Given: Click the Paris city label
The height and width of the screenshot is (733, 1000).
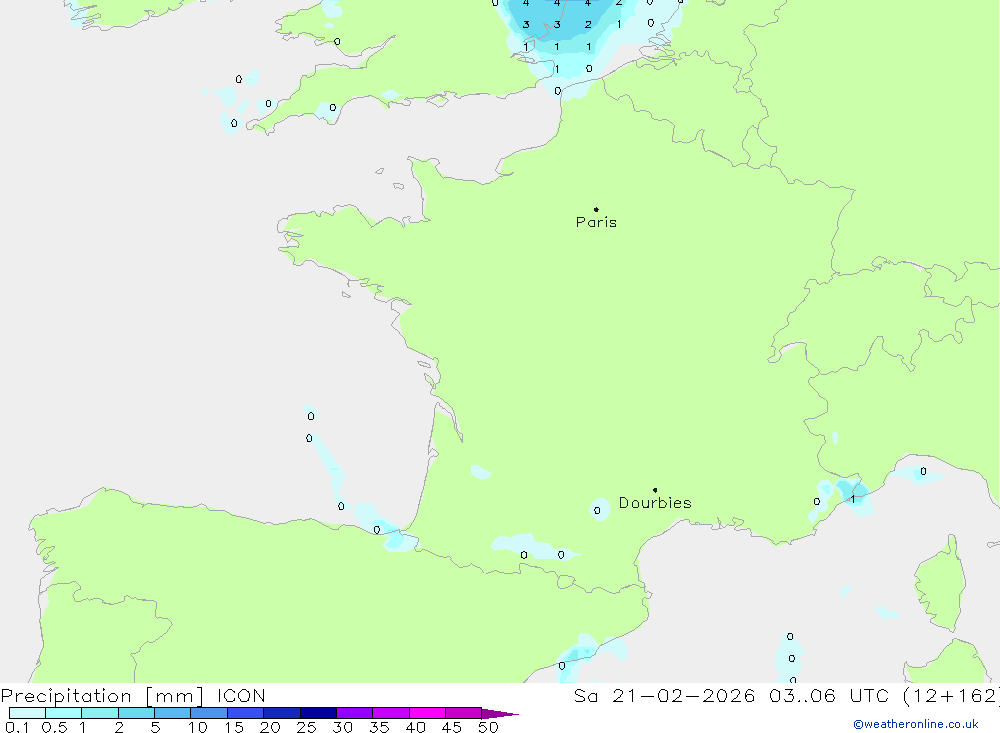Looking at the screenshot, I should tap(596, 222).
